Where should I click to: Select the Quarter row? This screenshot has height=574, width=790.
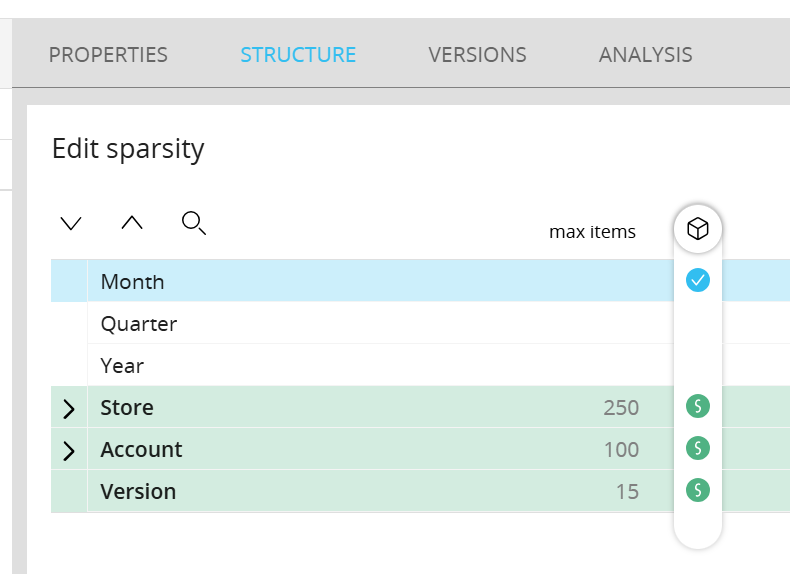pyautogui.click(x=420, y=323)
